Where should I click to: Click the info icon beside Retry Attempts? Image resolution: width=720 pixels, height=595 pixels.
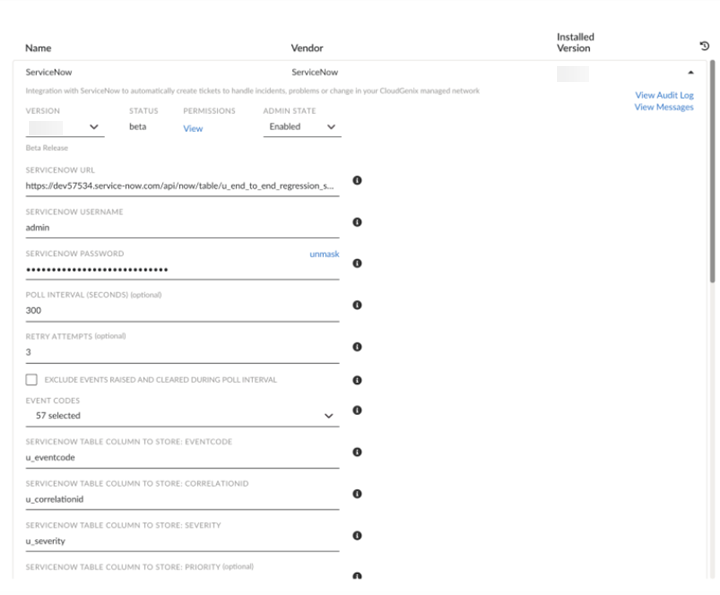(x=357, y=347)
